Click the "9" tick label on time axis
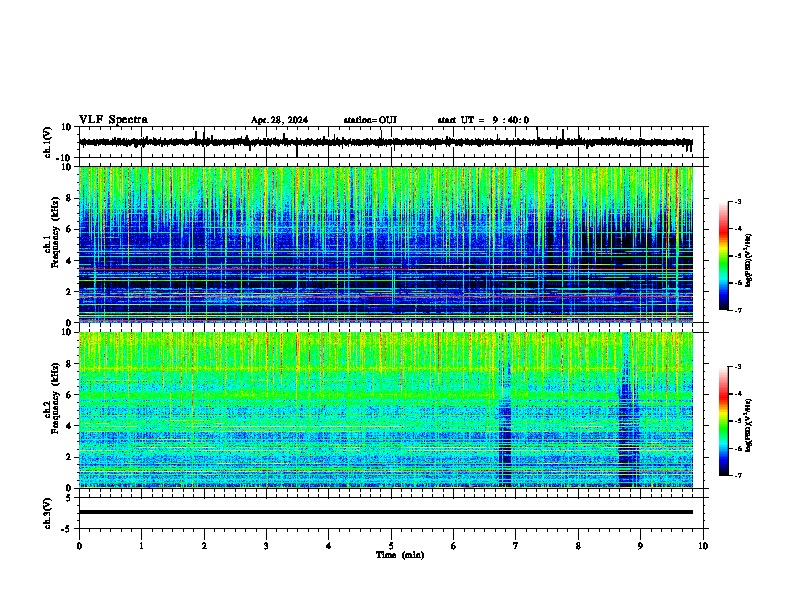 coord(640,546)
